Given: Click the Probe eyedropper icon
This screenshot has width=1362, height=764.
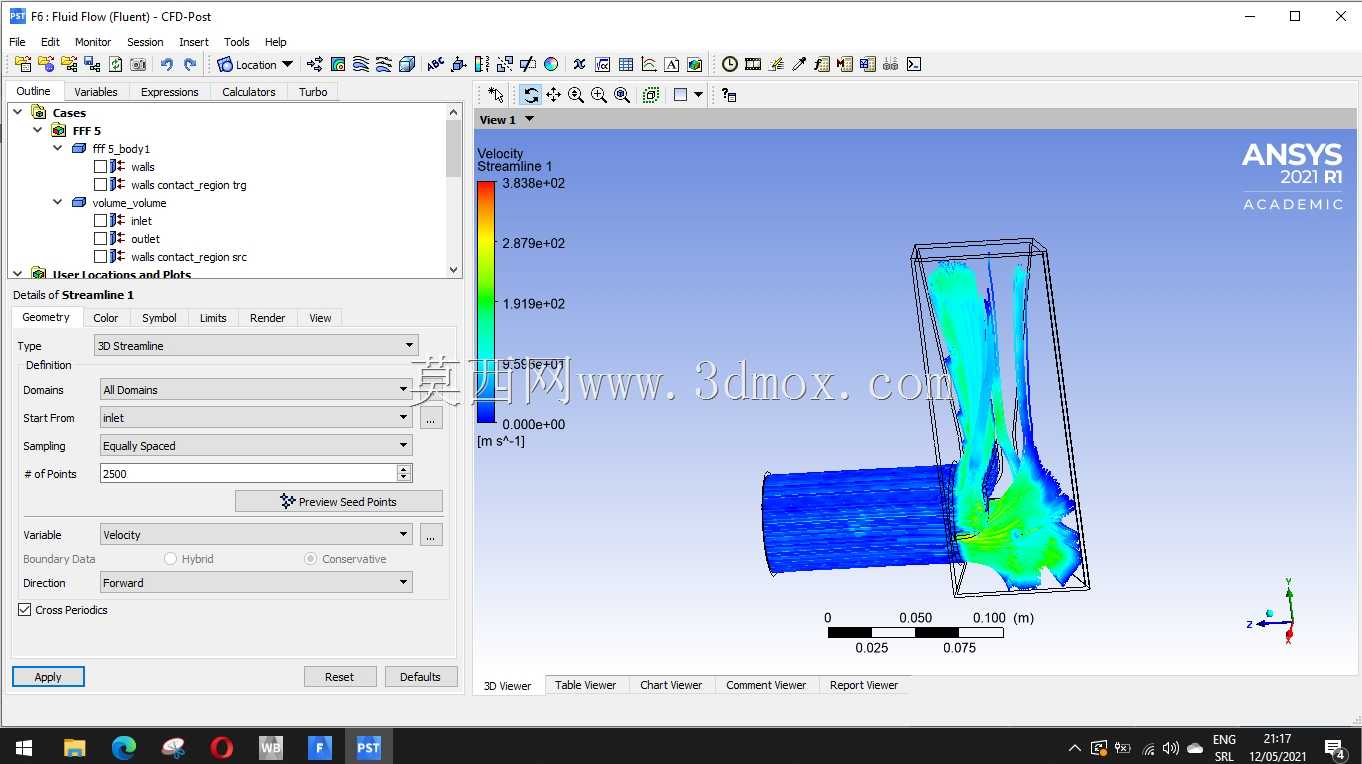Looking at the screenshot, I should coord(799,64).
